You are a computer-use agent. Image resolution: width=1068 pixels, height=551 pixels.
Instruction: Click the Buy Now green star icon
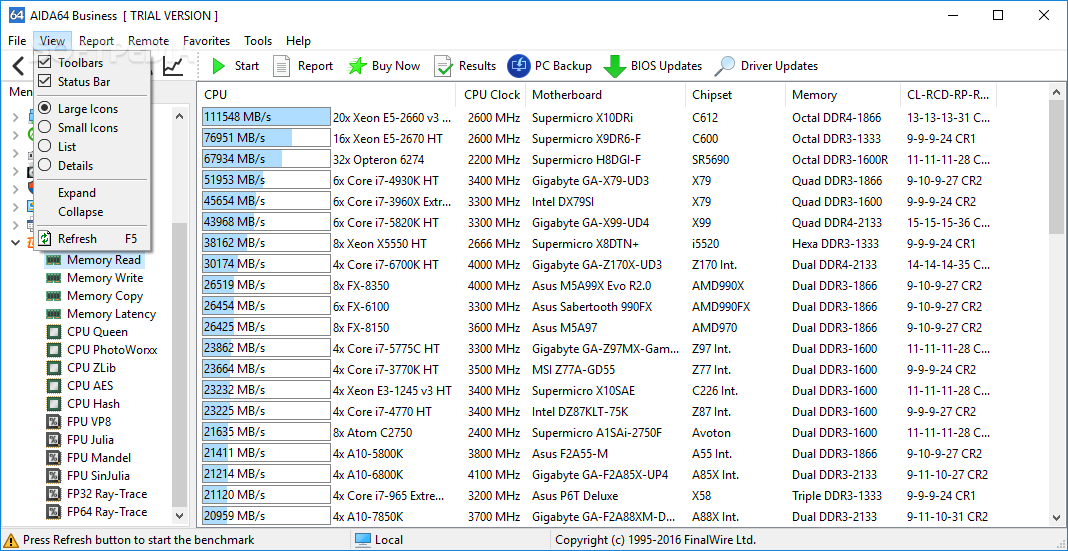[358, 66]
